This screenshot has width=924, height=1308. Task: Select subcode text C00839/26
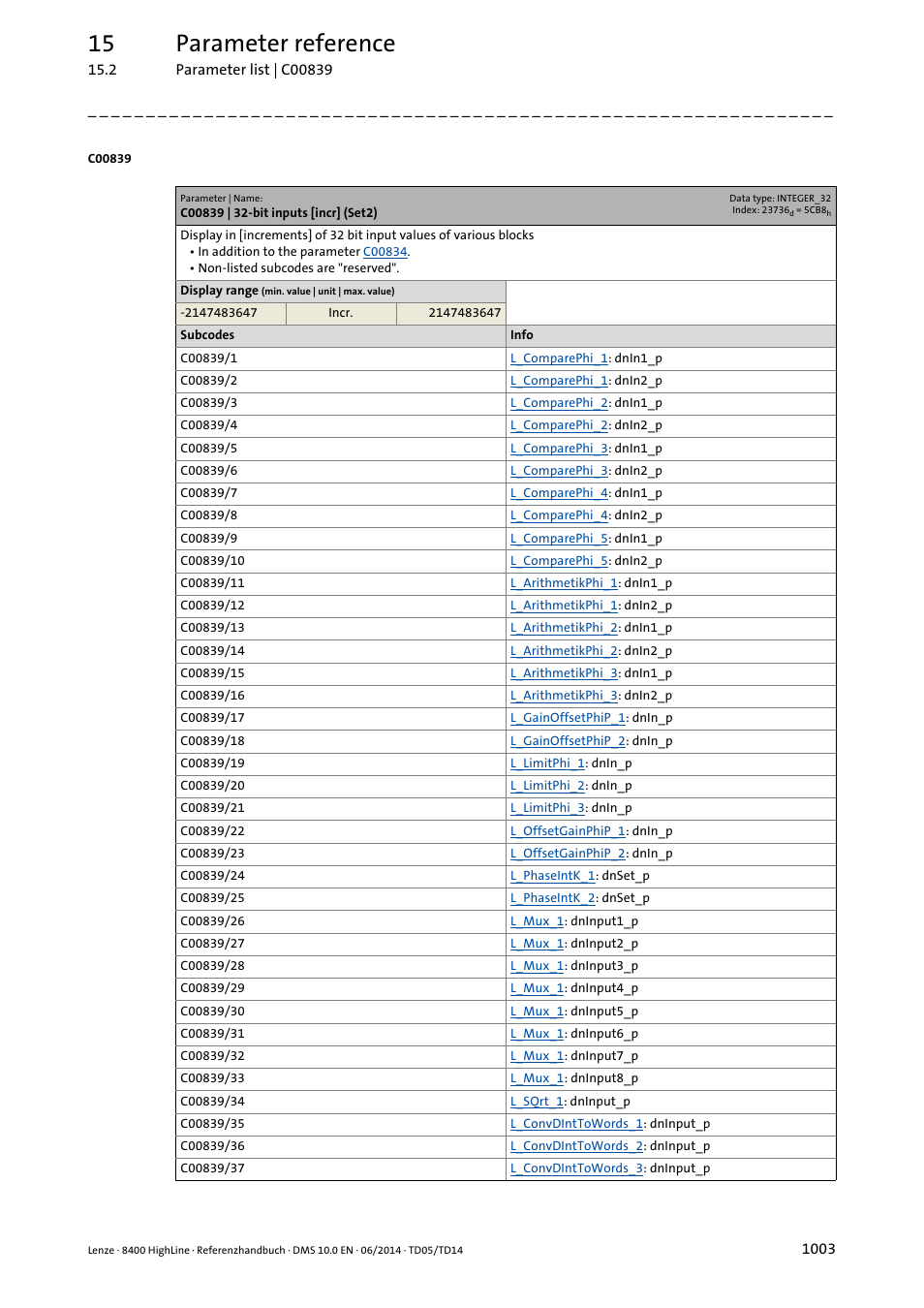pyautogui.click(x=212, y=921)
